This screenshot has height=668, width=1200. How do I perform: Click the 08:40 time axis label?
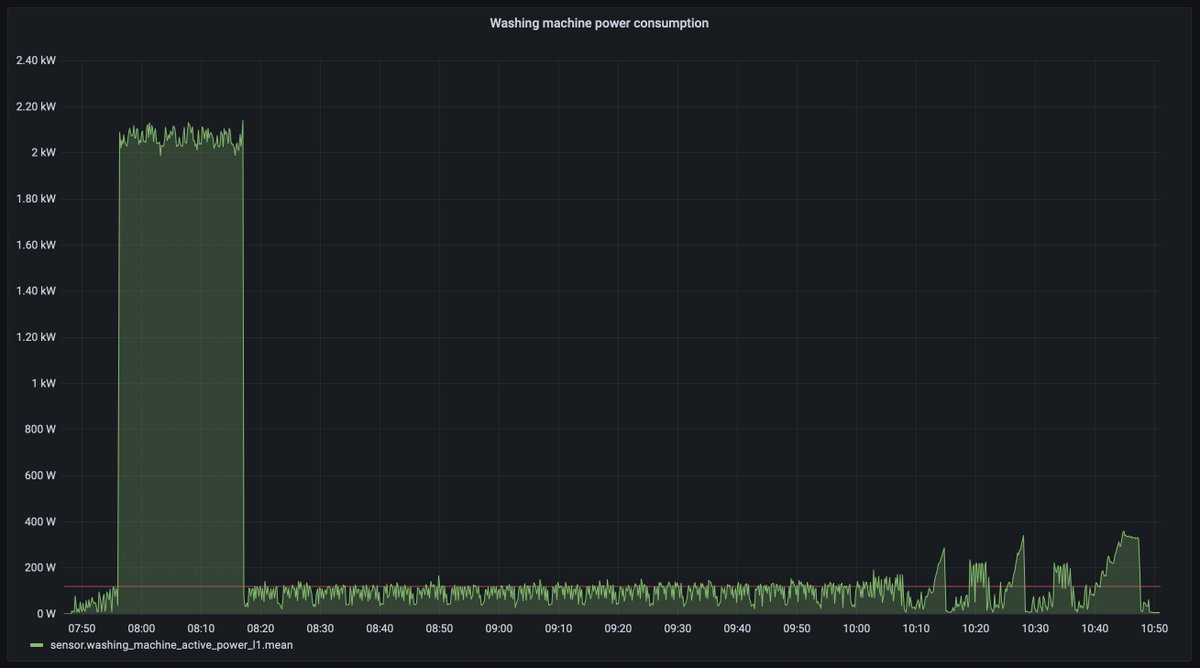click(x=380, y=628)
